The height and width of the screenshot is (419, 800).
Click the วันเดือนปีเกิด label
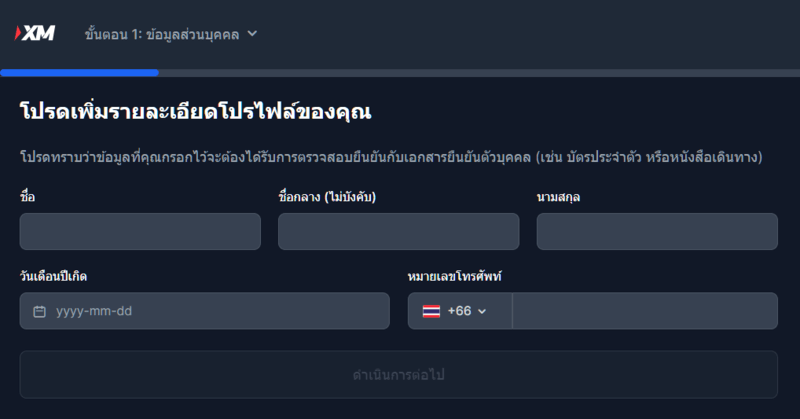point(59,276)
